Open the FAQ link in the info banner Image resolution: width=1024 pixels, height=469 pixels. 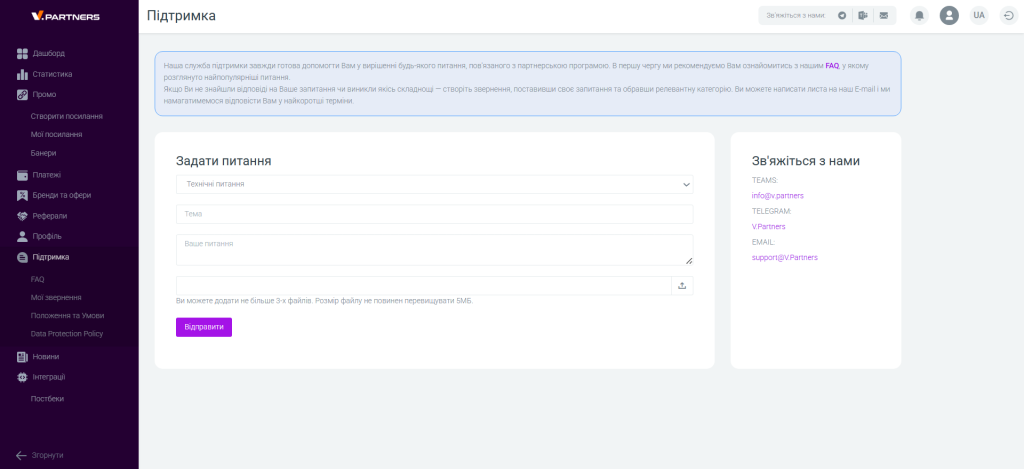coord(831,65)
